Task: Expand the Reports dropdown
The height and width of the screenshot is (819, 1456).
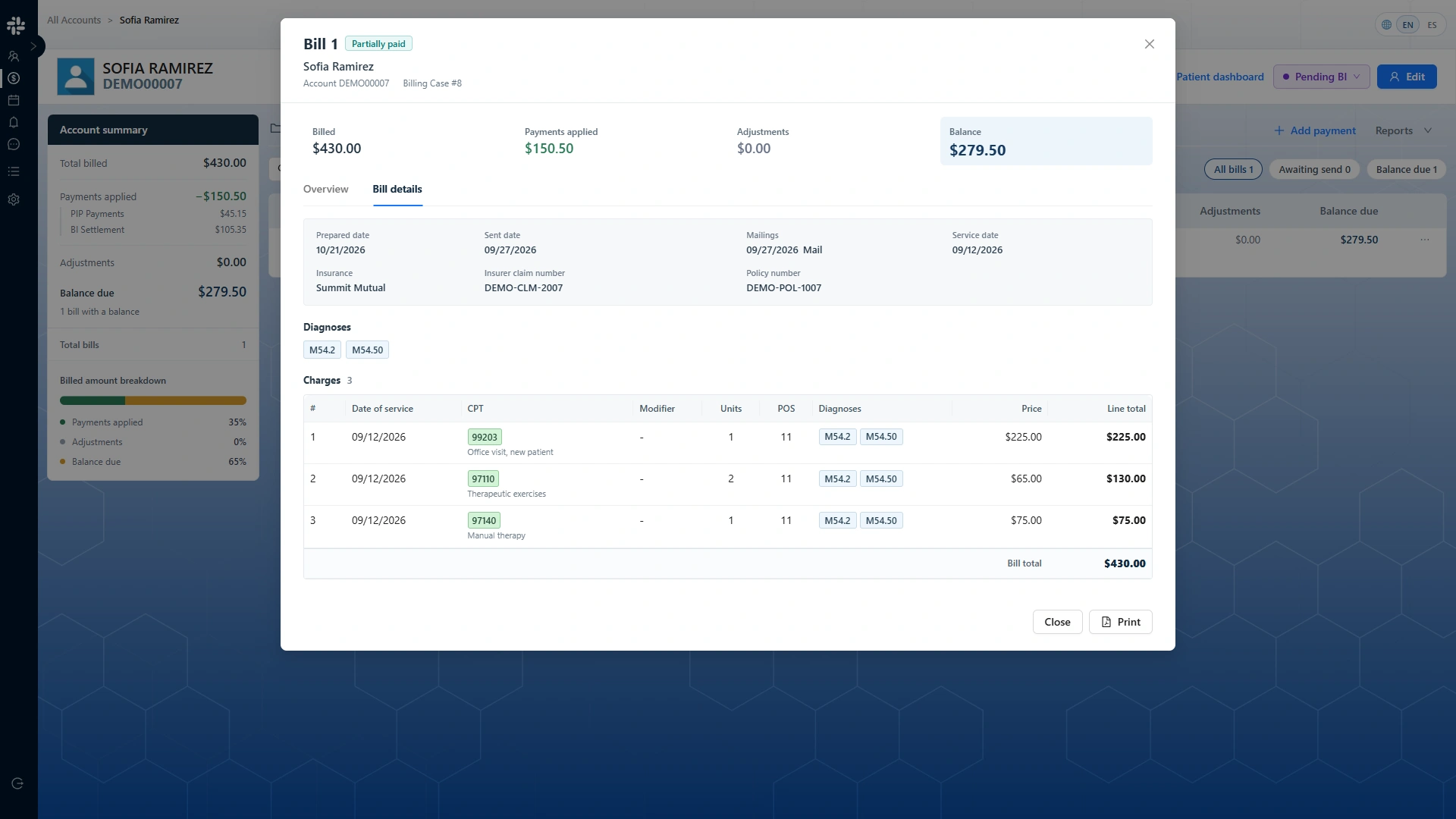Action: point(1404,130)
